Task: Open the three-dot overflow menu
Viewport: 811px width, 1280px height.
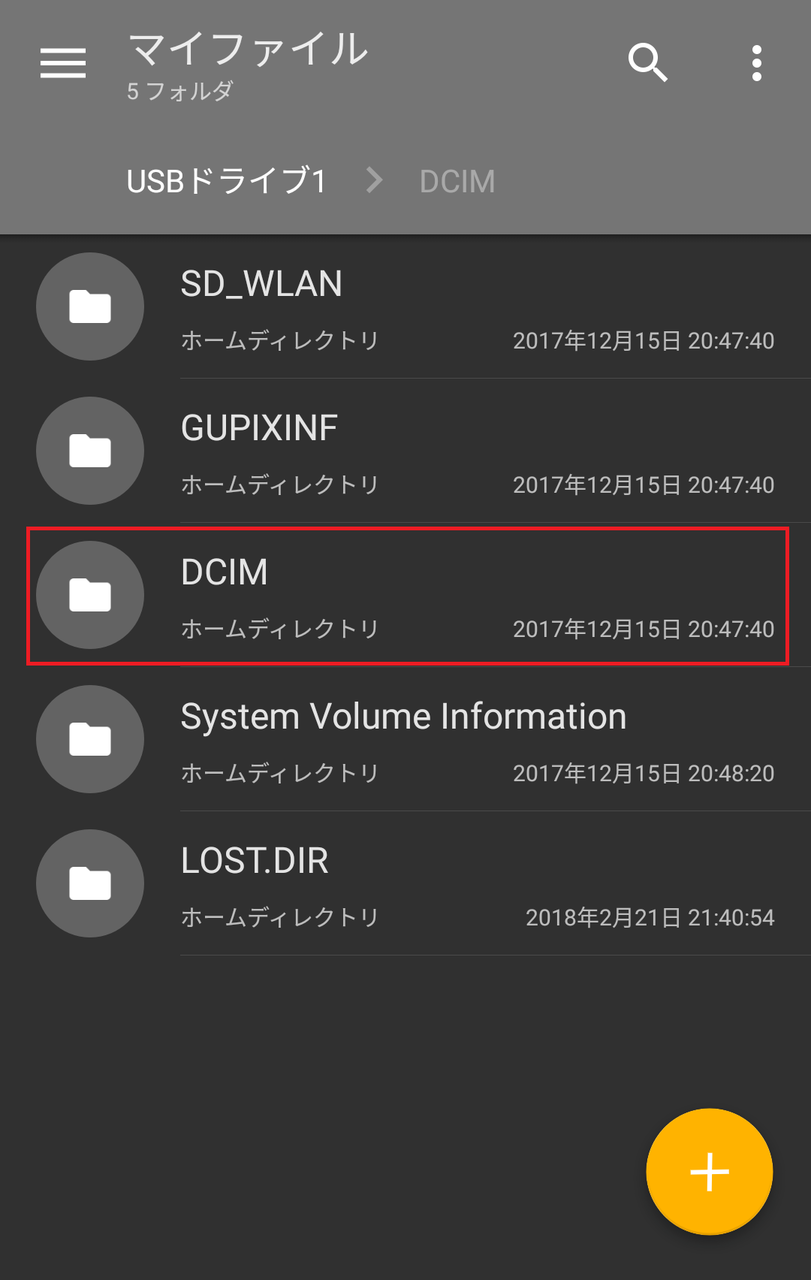Action: [x=757, y=63]
